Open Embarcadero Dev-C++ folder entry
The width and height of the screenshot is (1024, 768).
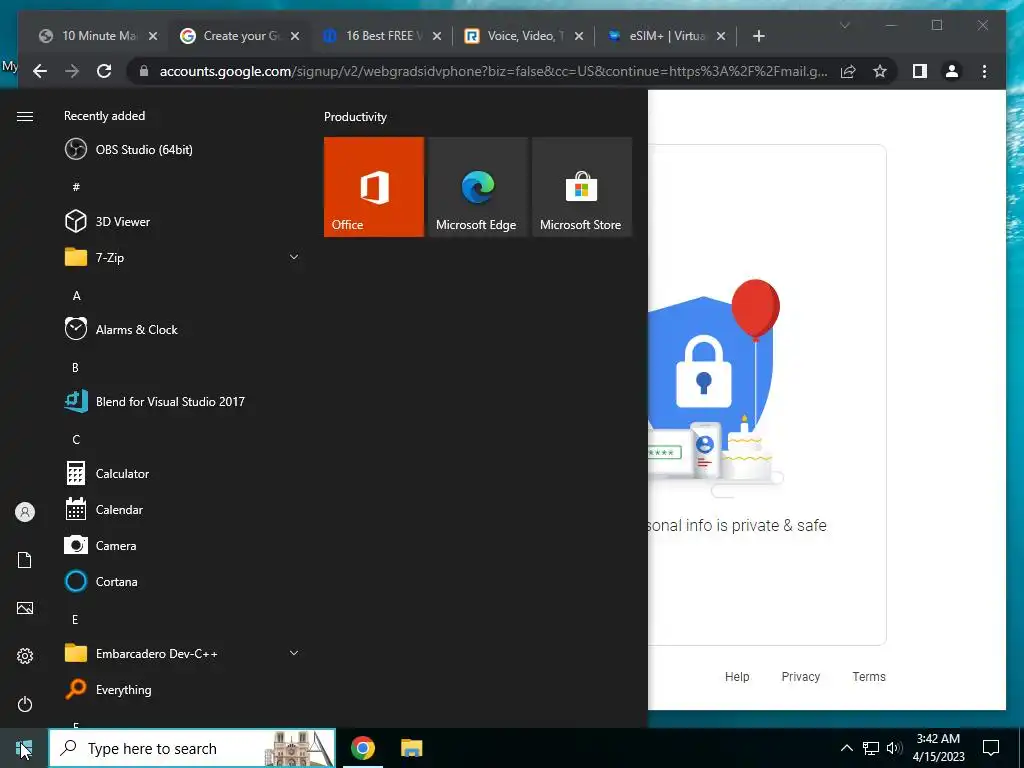coord(182,653)
